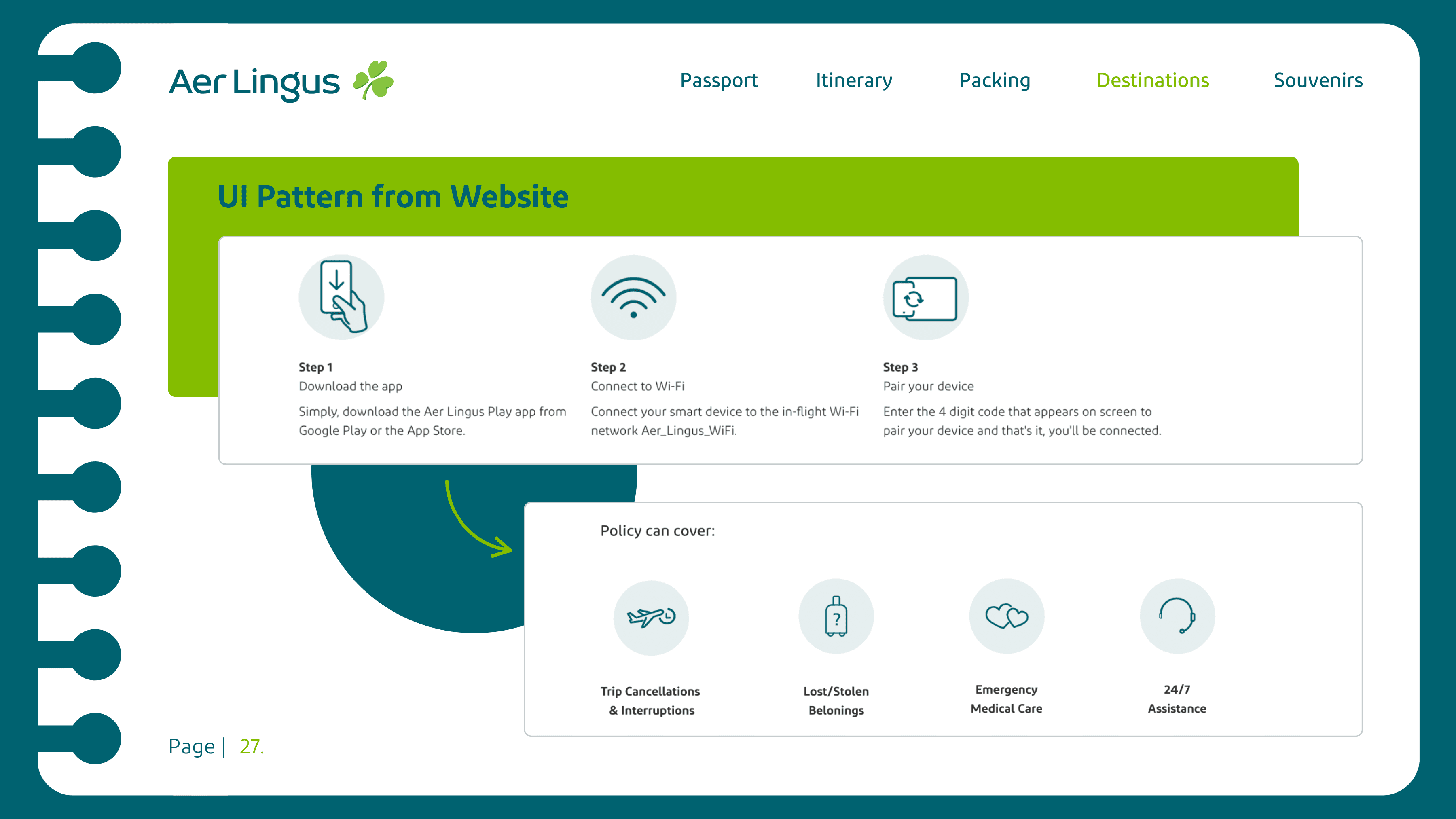Switch to the Itinerary tab

(853, 80)
